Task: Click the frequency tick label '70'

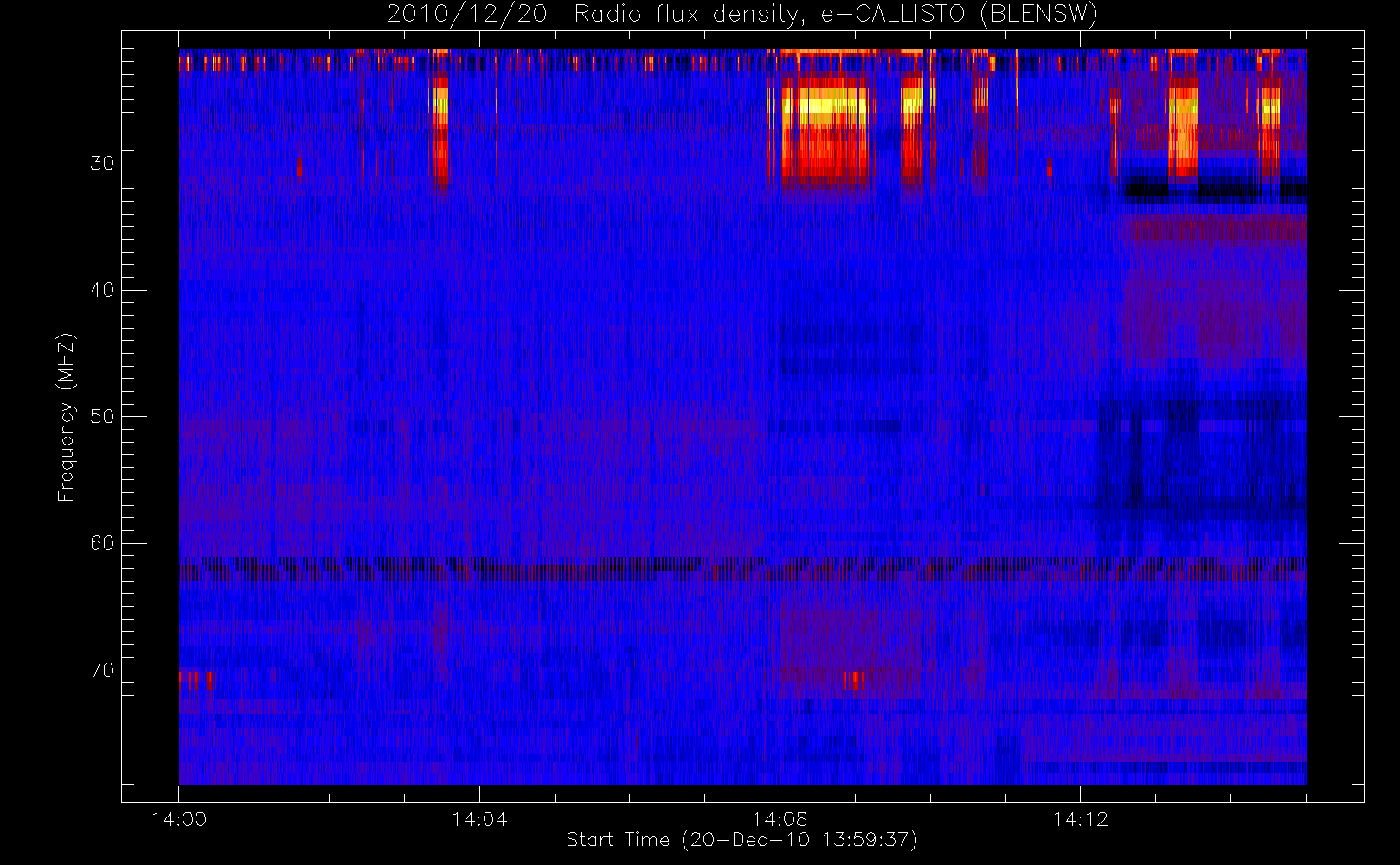Action: (x=102, y=670)
